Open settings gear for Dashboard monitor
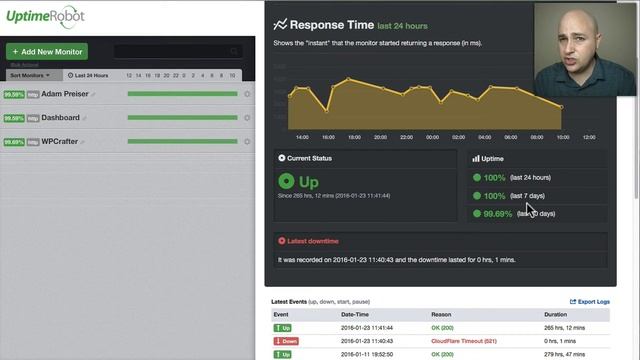This screenshot has height=360, width=640. (247, 118)
